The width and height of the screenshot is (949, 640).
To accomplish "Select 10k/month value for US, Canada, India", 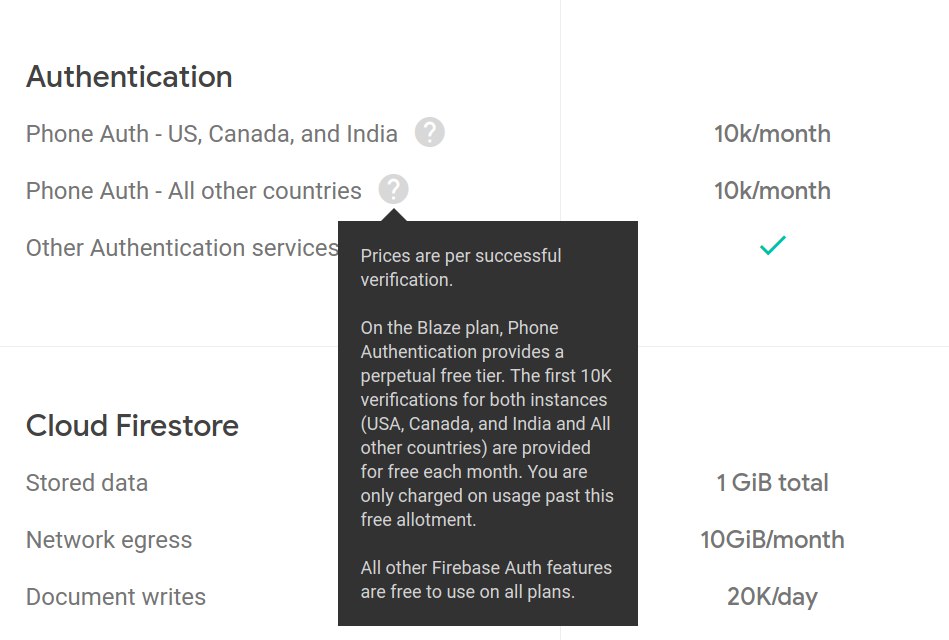I will (x=772, y=134).
